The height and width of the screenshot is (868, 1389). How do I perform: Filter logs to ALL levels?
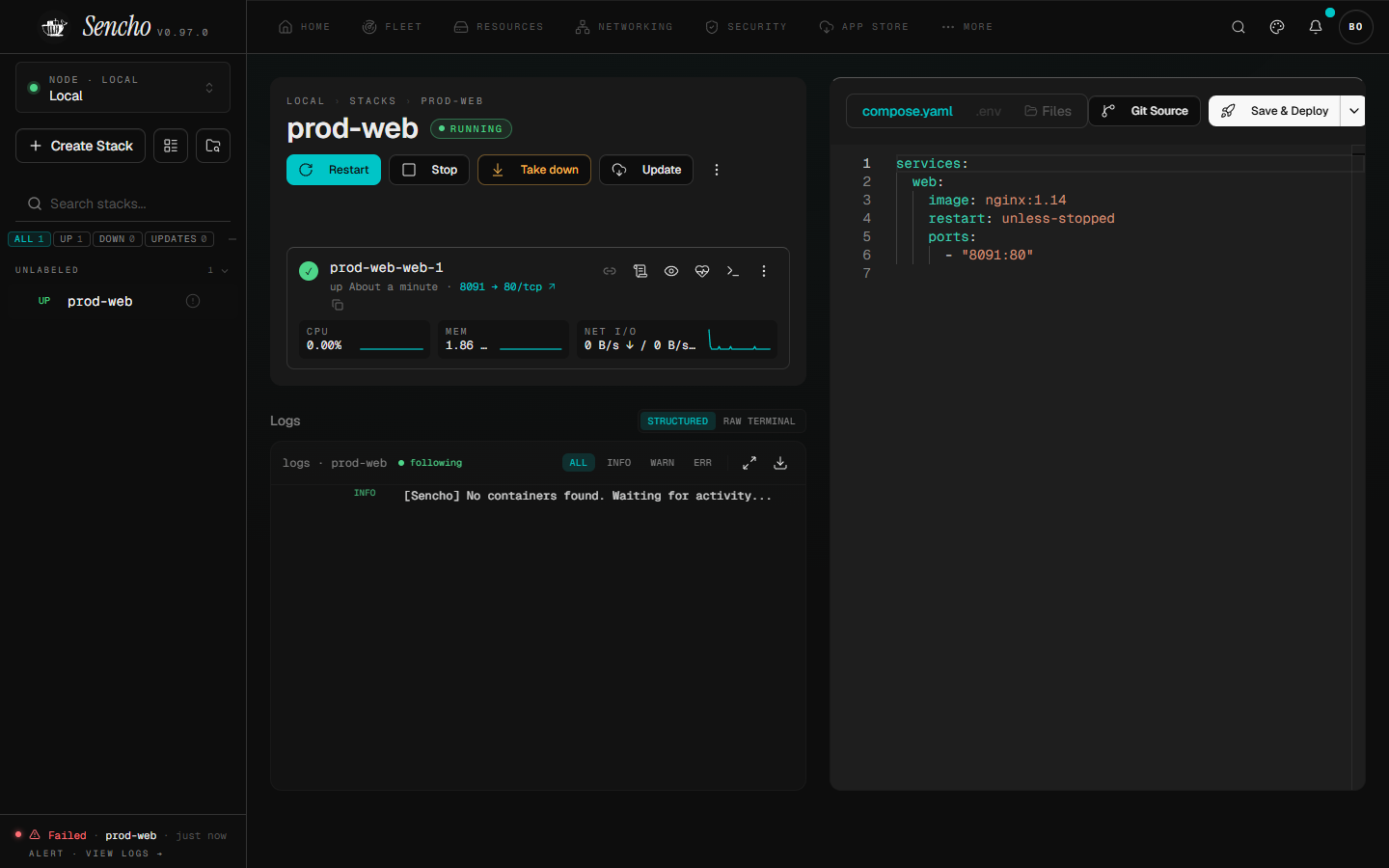point(578,463)
